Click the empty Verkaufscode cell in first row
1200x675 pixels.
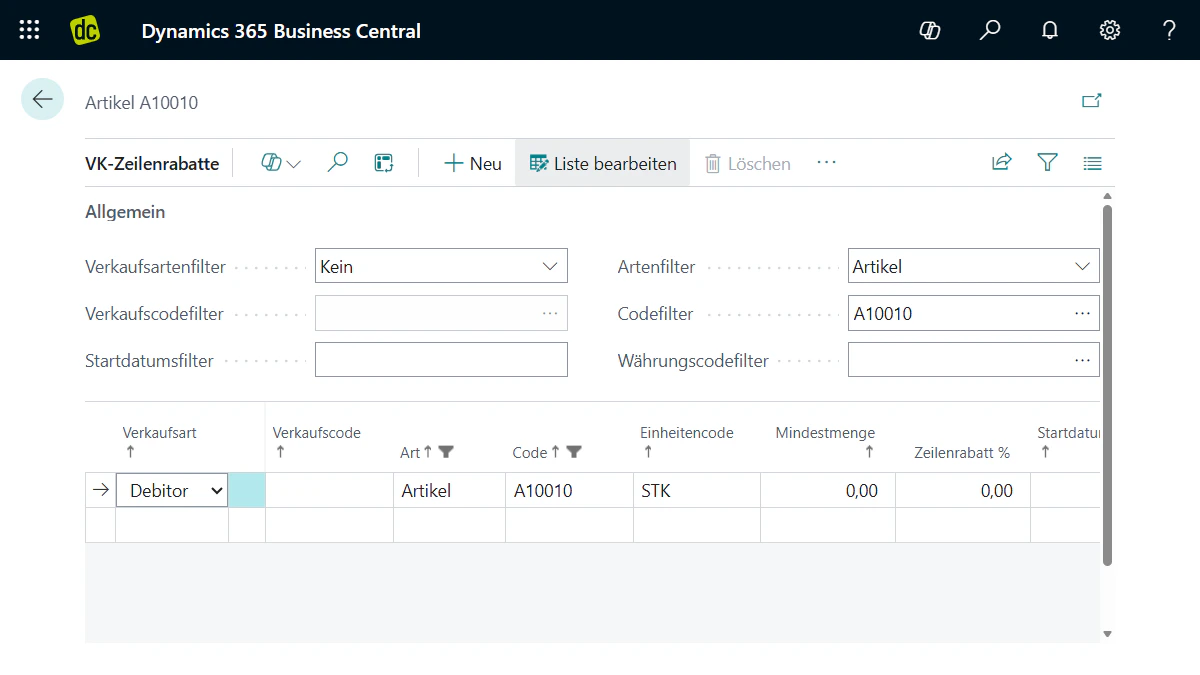[329, 490]
